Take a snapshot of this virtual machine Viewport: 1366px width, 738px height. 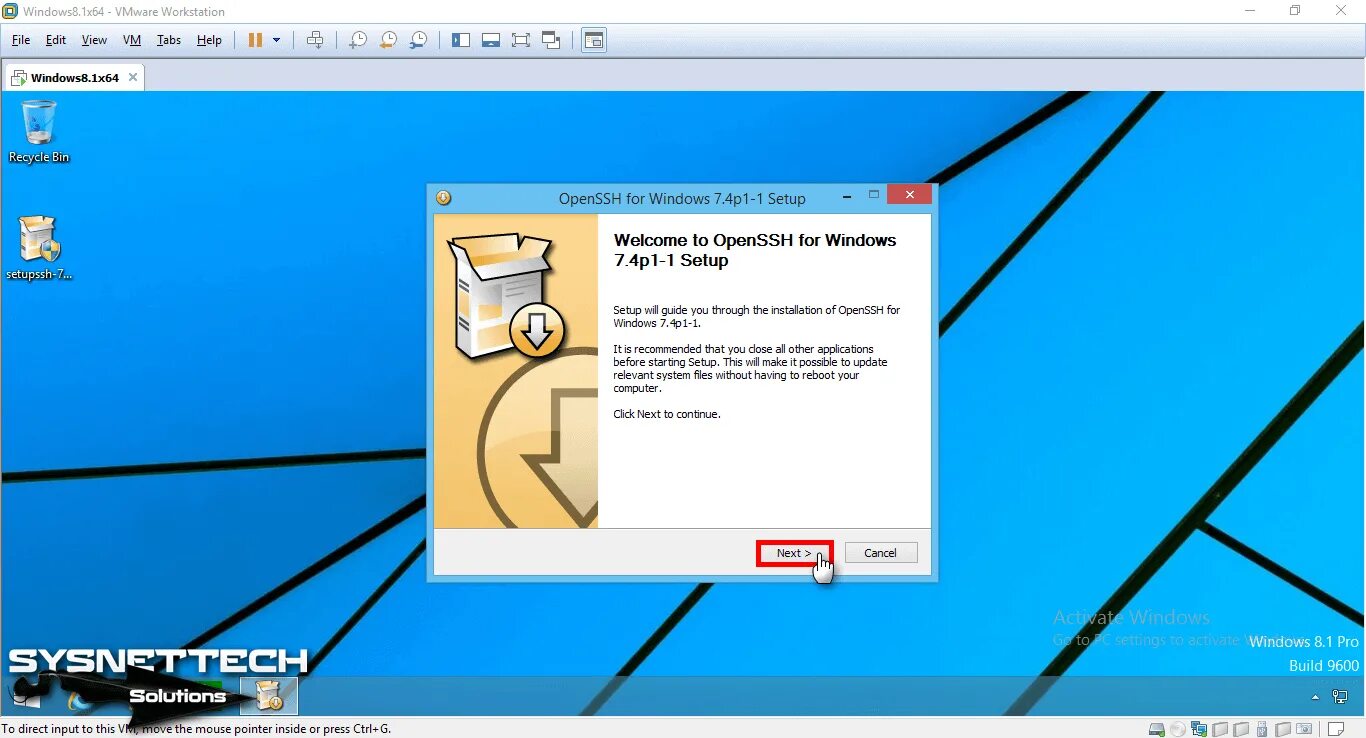[x=357, y=40]
